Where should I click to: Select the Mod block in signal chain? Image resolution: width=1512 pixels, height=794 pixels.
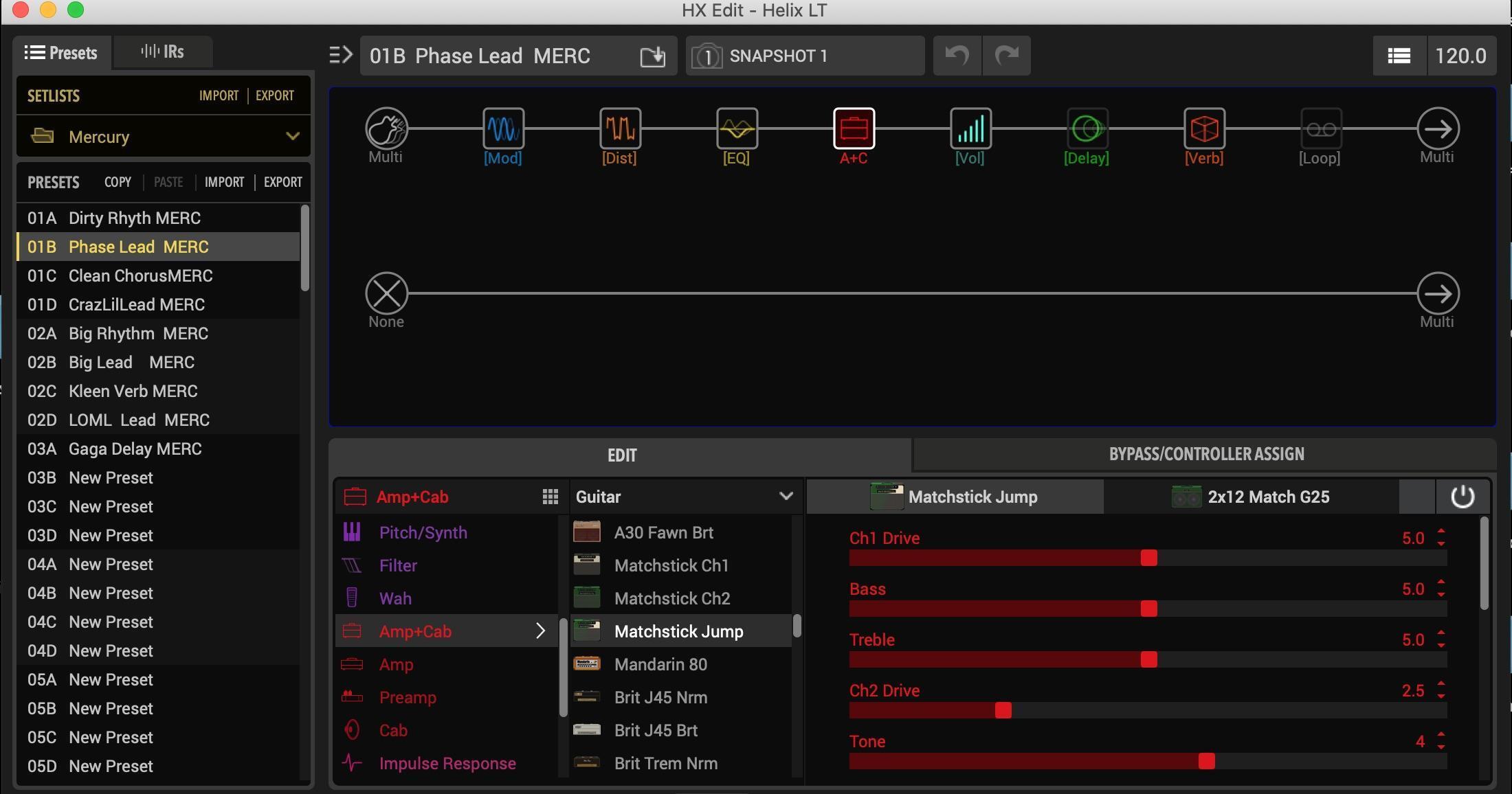[x=503, y=128]
